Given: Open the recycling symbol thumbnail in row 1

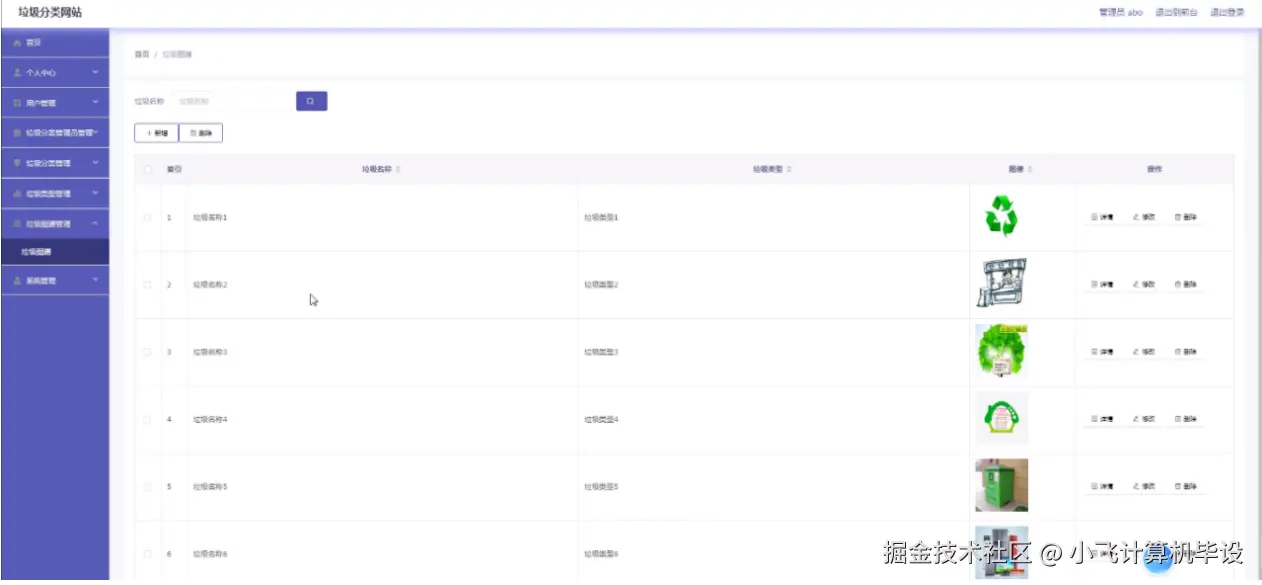Looking at the screenshot, I should tap(1001, 216).
